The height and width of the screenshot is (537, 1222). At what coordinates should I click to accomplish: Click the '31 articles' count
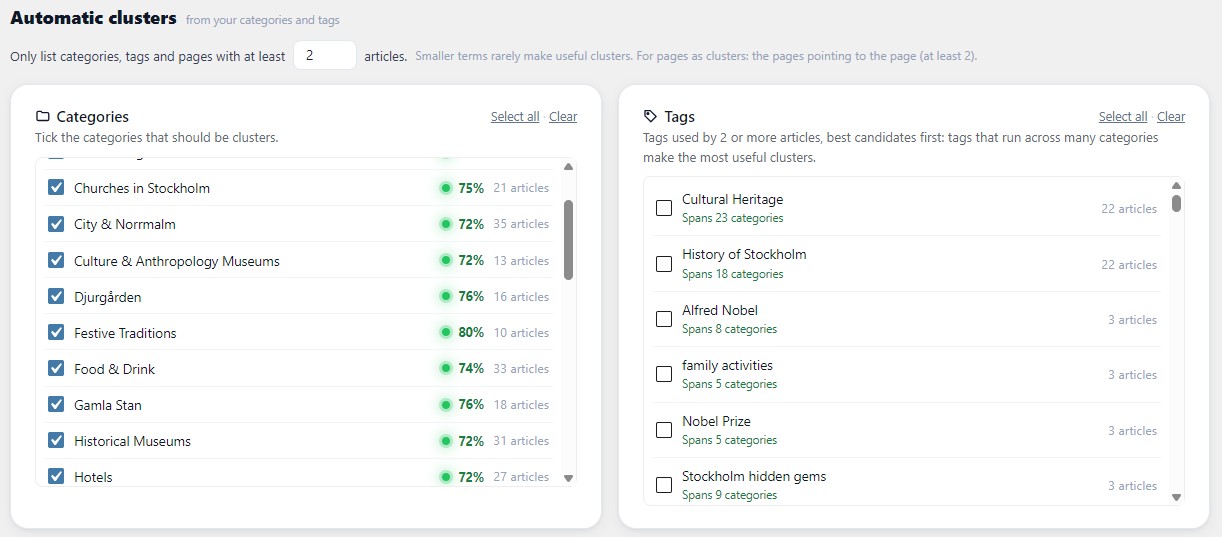click(521, 440)
